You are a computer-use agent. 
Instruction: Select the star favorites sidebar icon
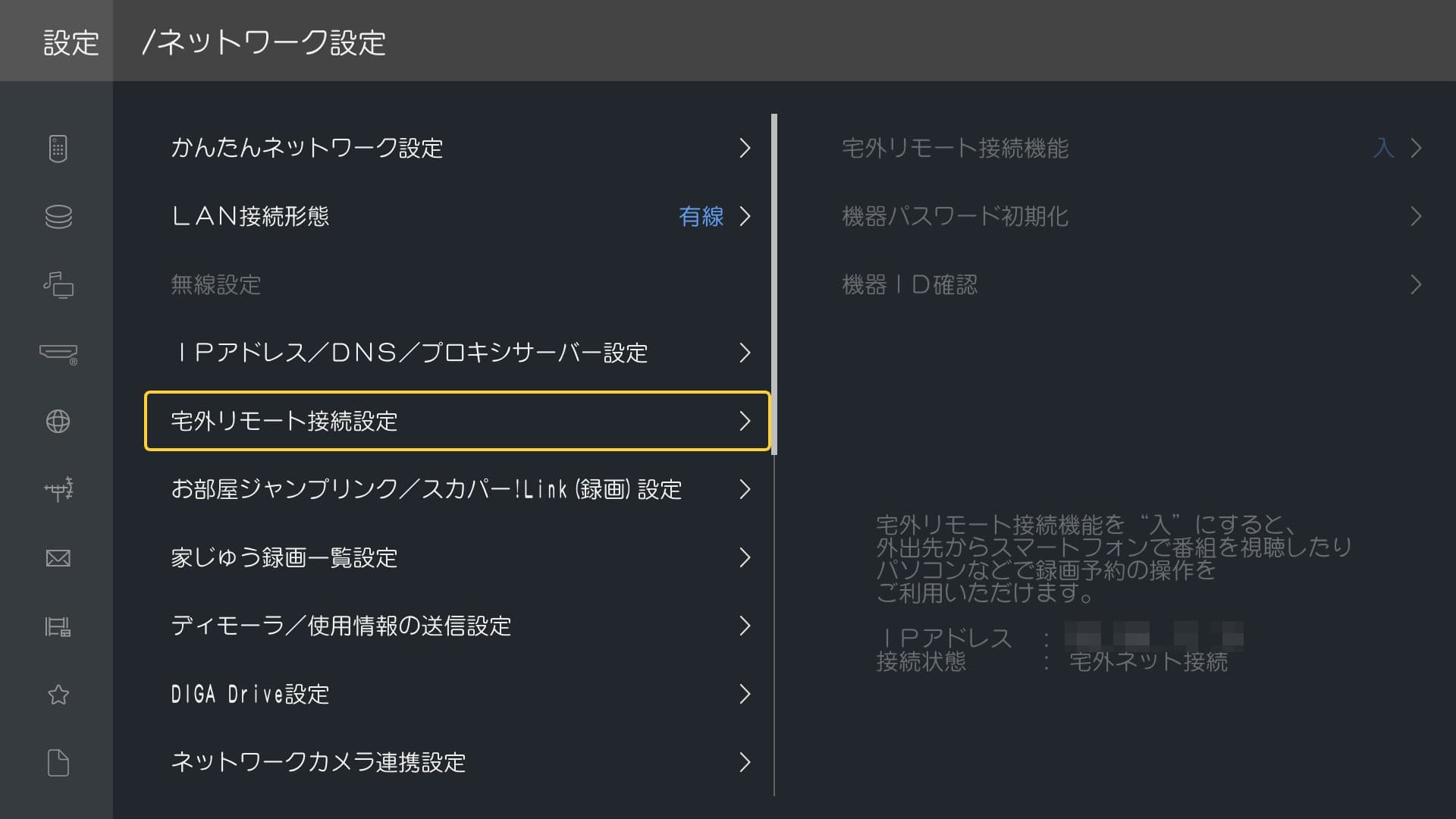(x=58, y=695)
